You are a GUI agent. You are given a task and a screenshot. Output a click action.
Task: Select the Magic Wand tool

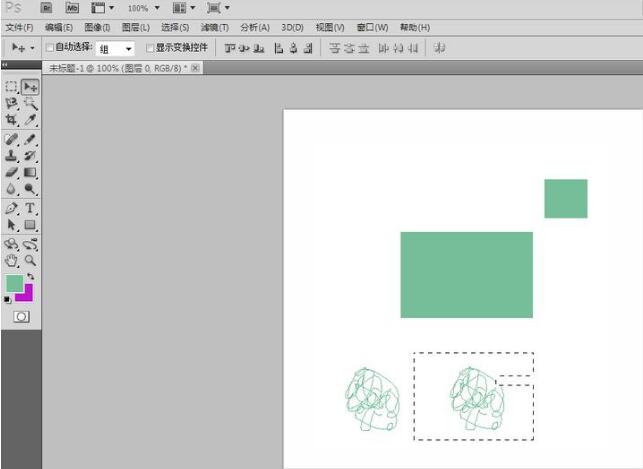(x=31, y=103)
